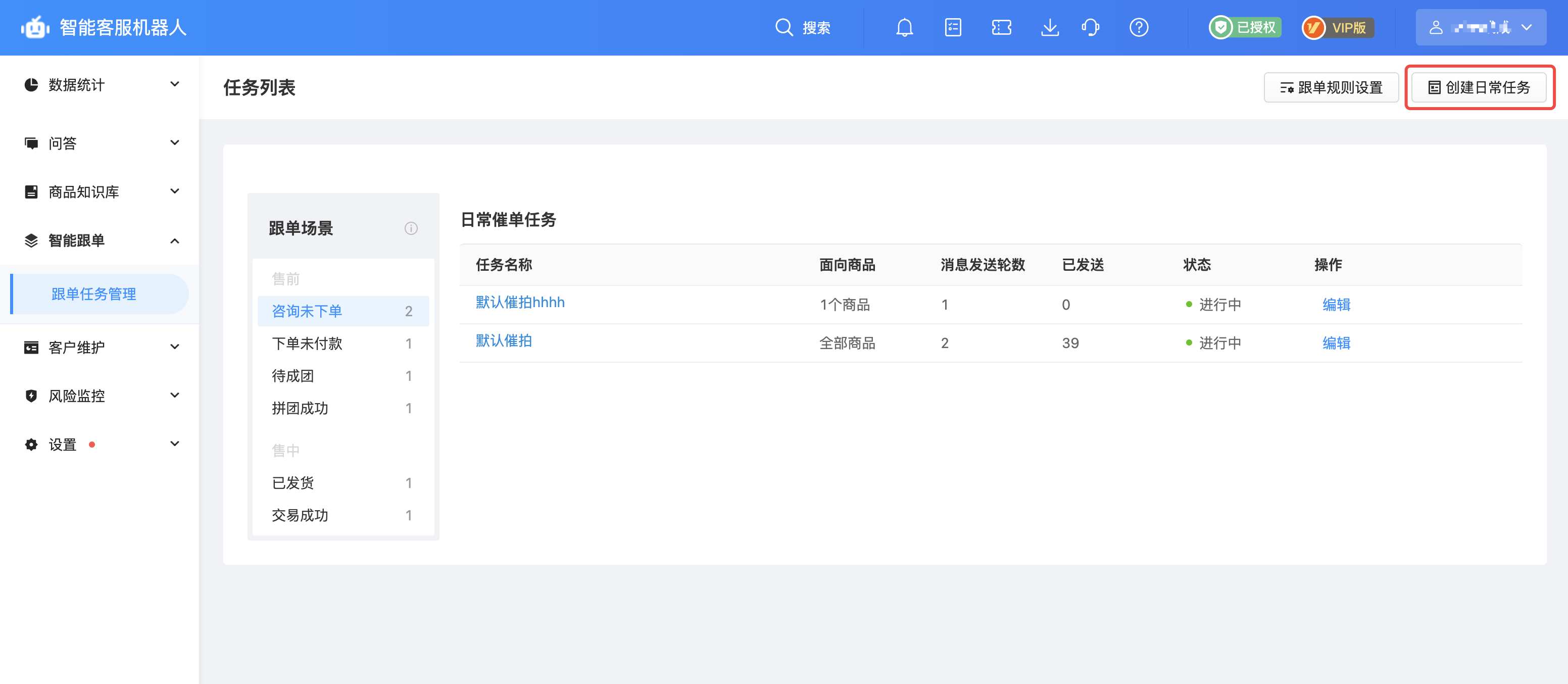The image size is (1568, 684).
Task: Expand the 设置 menu chevron
Action: pos(175,444)
